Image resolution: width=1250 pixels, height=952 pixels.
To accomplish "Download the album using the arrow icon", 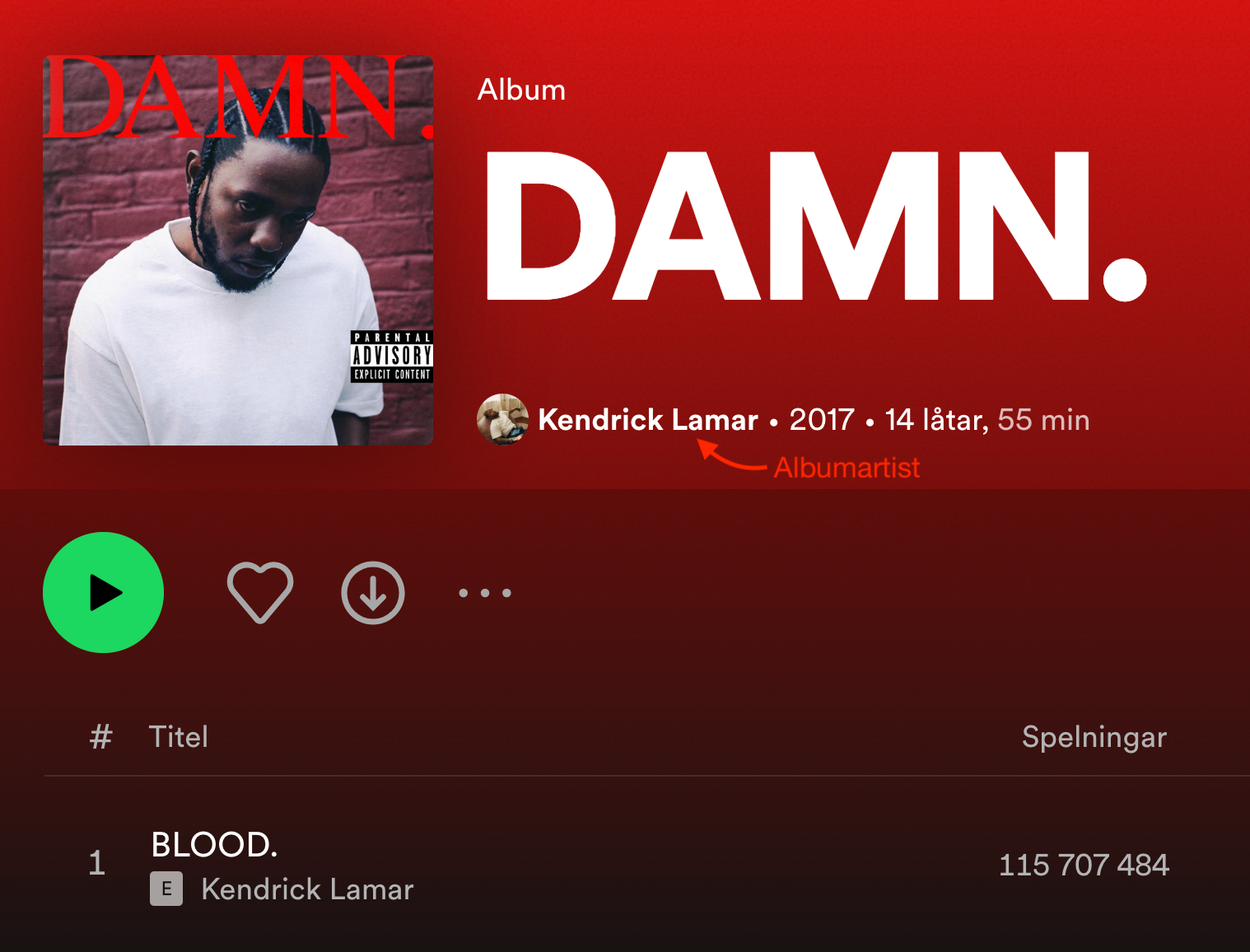I will click(x=373, y=592).
